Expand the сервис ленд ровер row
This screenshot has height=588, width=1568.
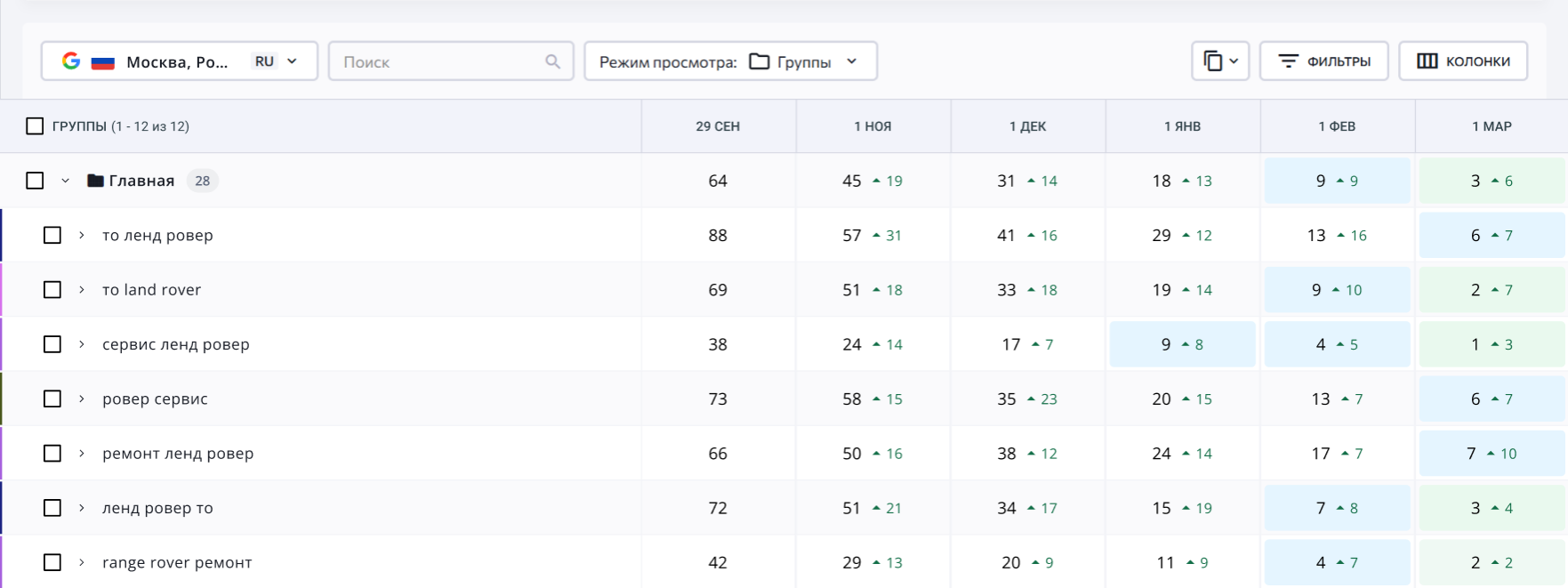[x=81, y=344]
